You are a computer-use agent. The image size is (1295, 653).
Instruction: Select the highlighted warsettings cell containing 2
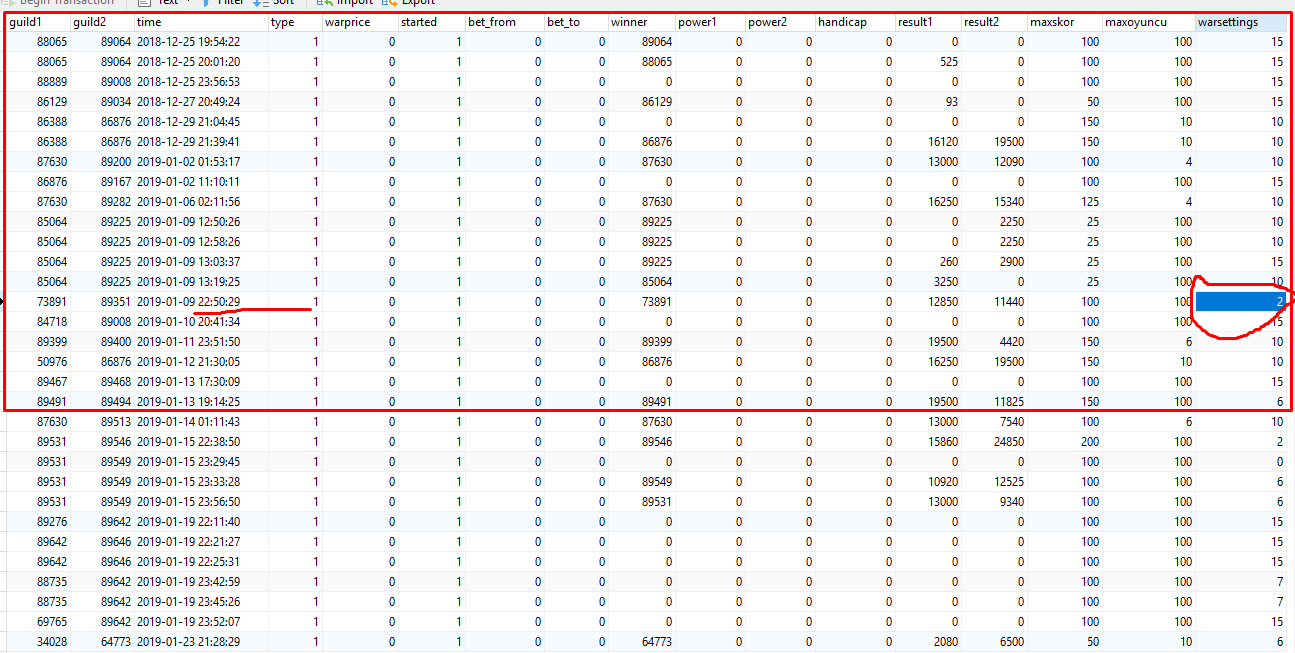[1239, 301]
